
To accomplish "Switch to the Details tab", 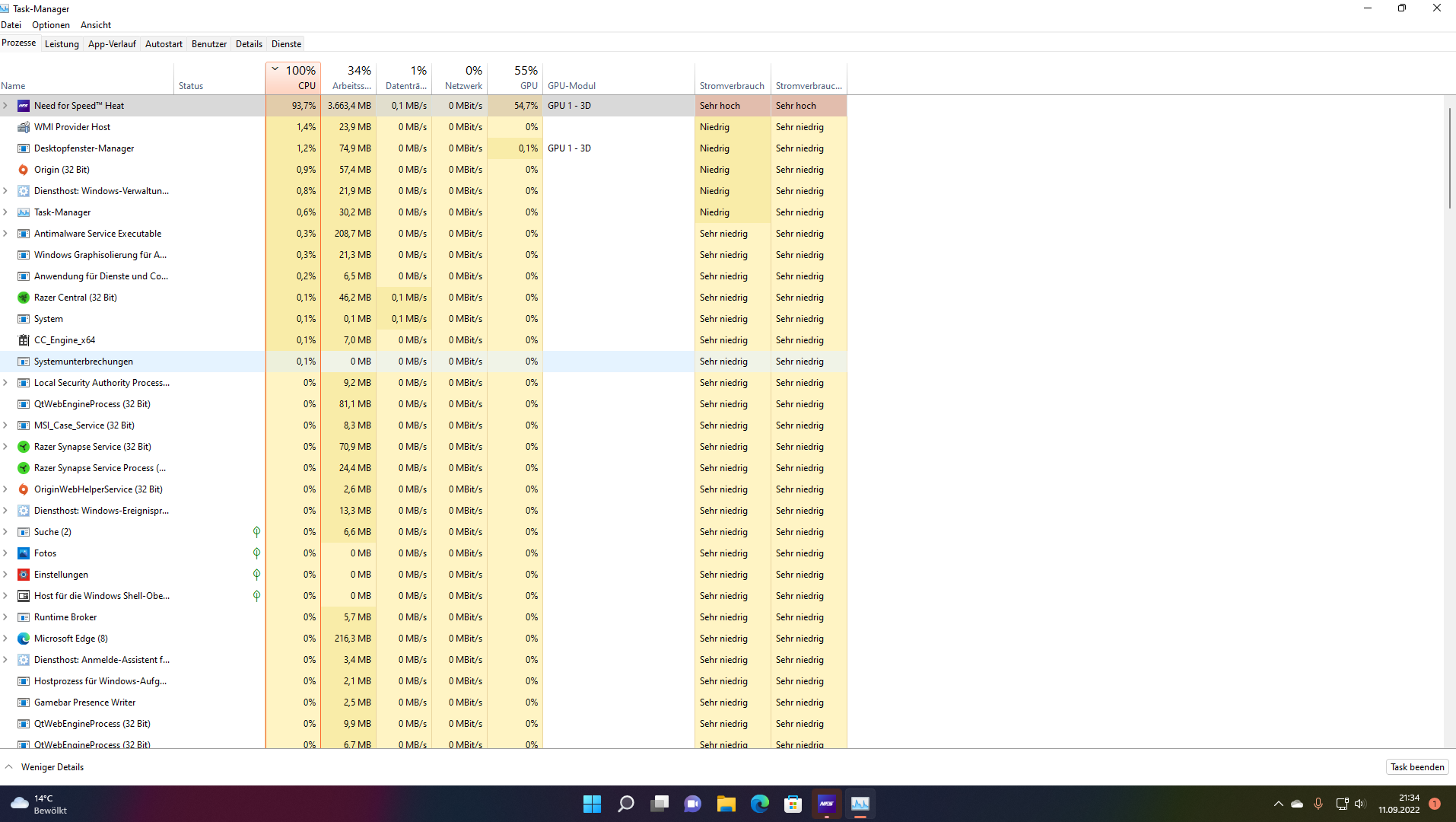I will [x=249, y=44].
